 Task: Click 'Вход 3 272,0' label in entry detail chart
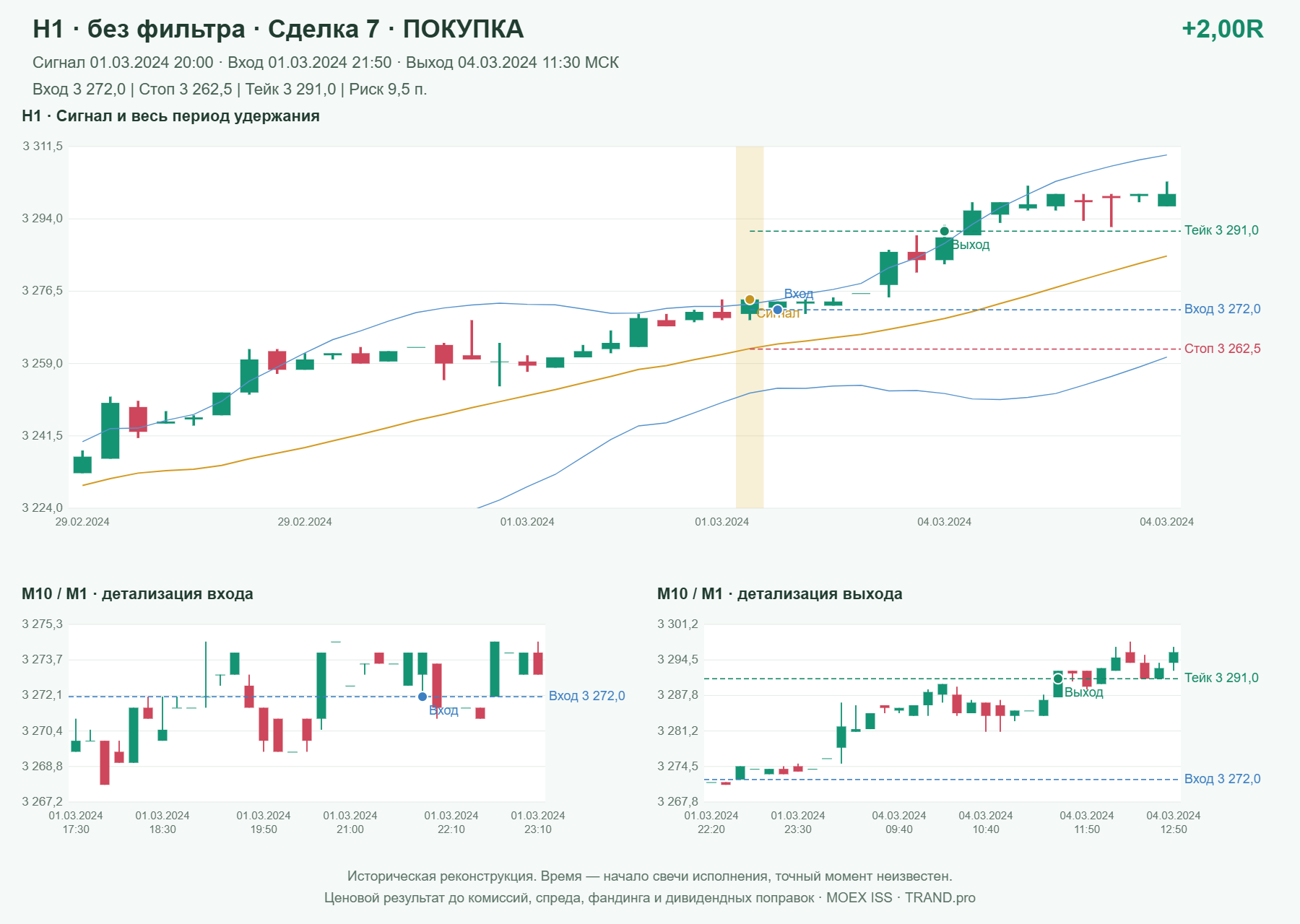click(x=586, y=696)
